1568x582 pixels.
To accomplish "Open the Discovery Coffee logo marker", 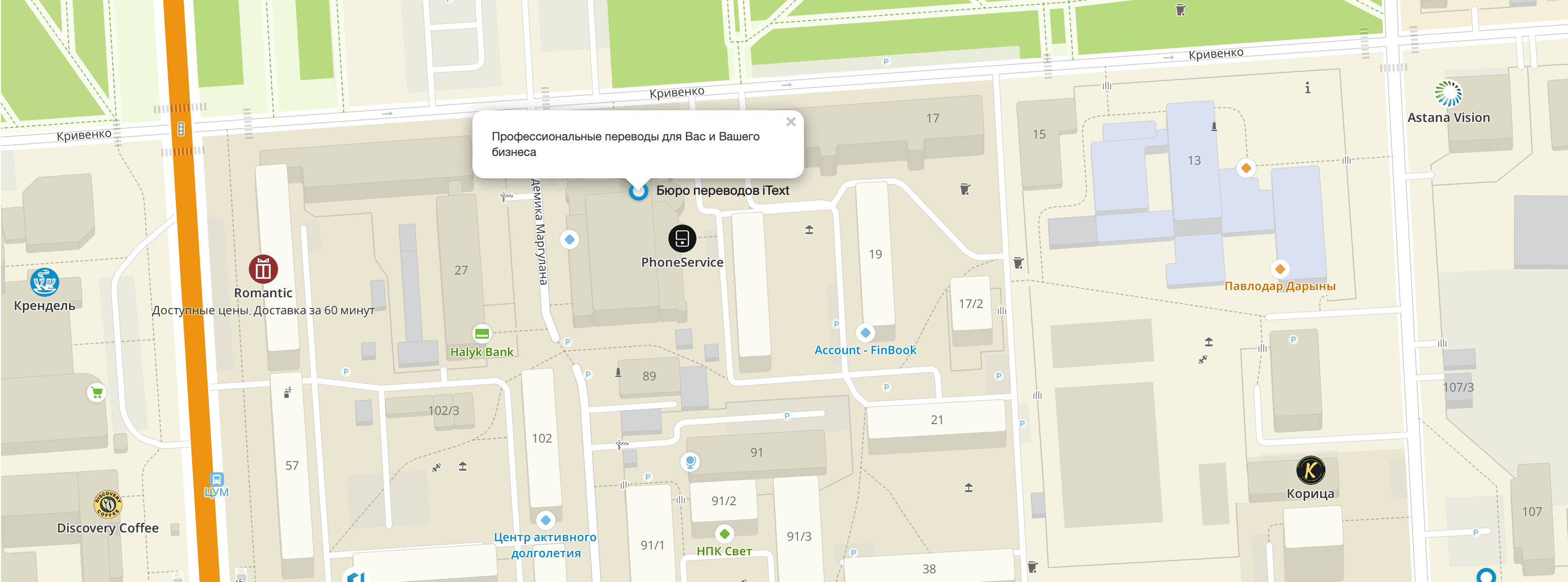I will pos(108,504).
